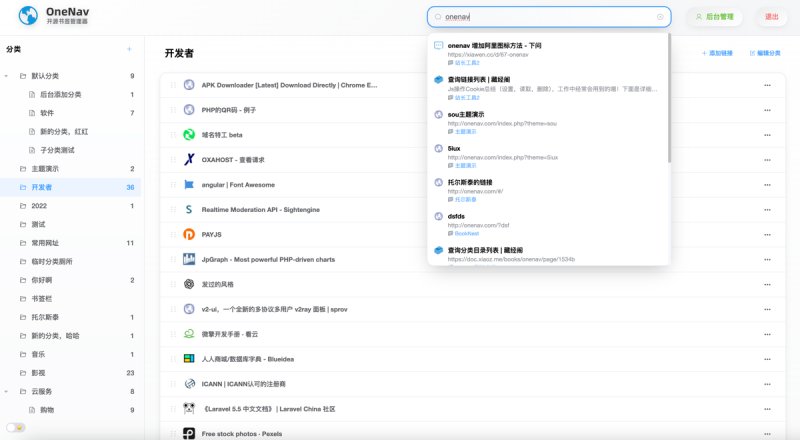Click the 发过的风格 row icon
800x440 pixels.
[189, 284]
